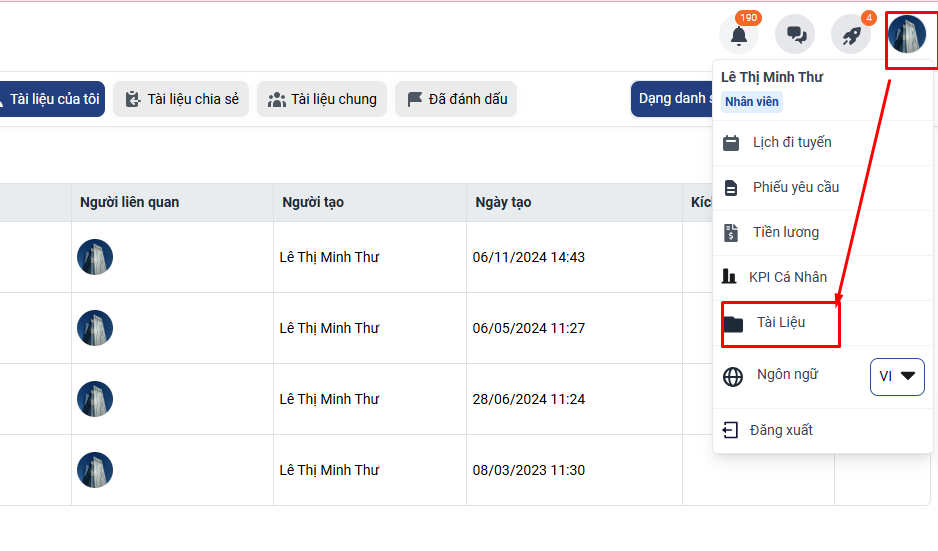Click avatar in the 06/11/2024 row
Viewport: 938px width, 551px height.
tap(95, 257)
